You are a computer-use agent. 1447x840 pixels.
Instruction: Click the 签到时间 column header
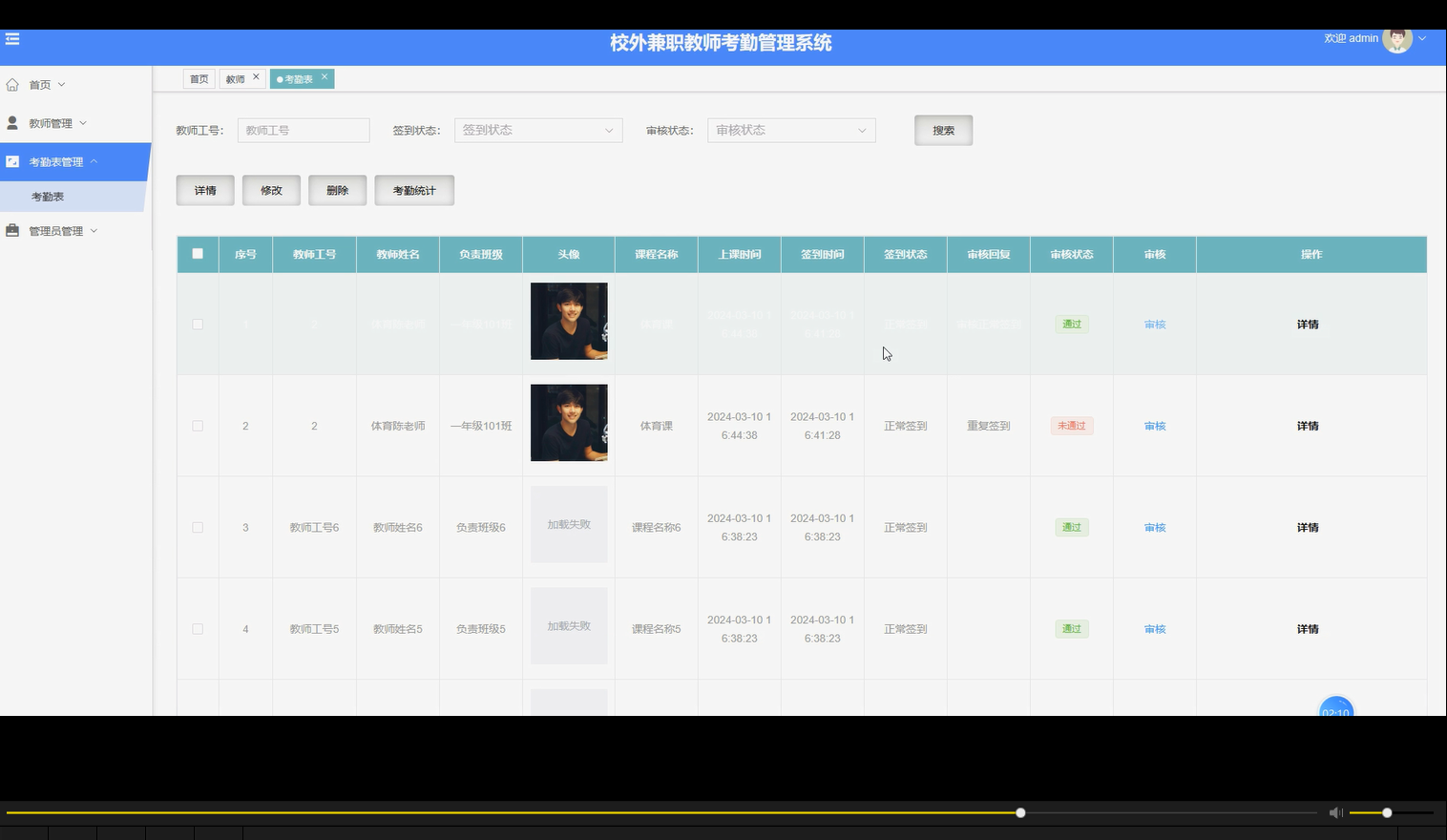[x=823, y=254]
